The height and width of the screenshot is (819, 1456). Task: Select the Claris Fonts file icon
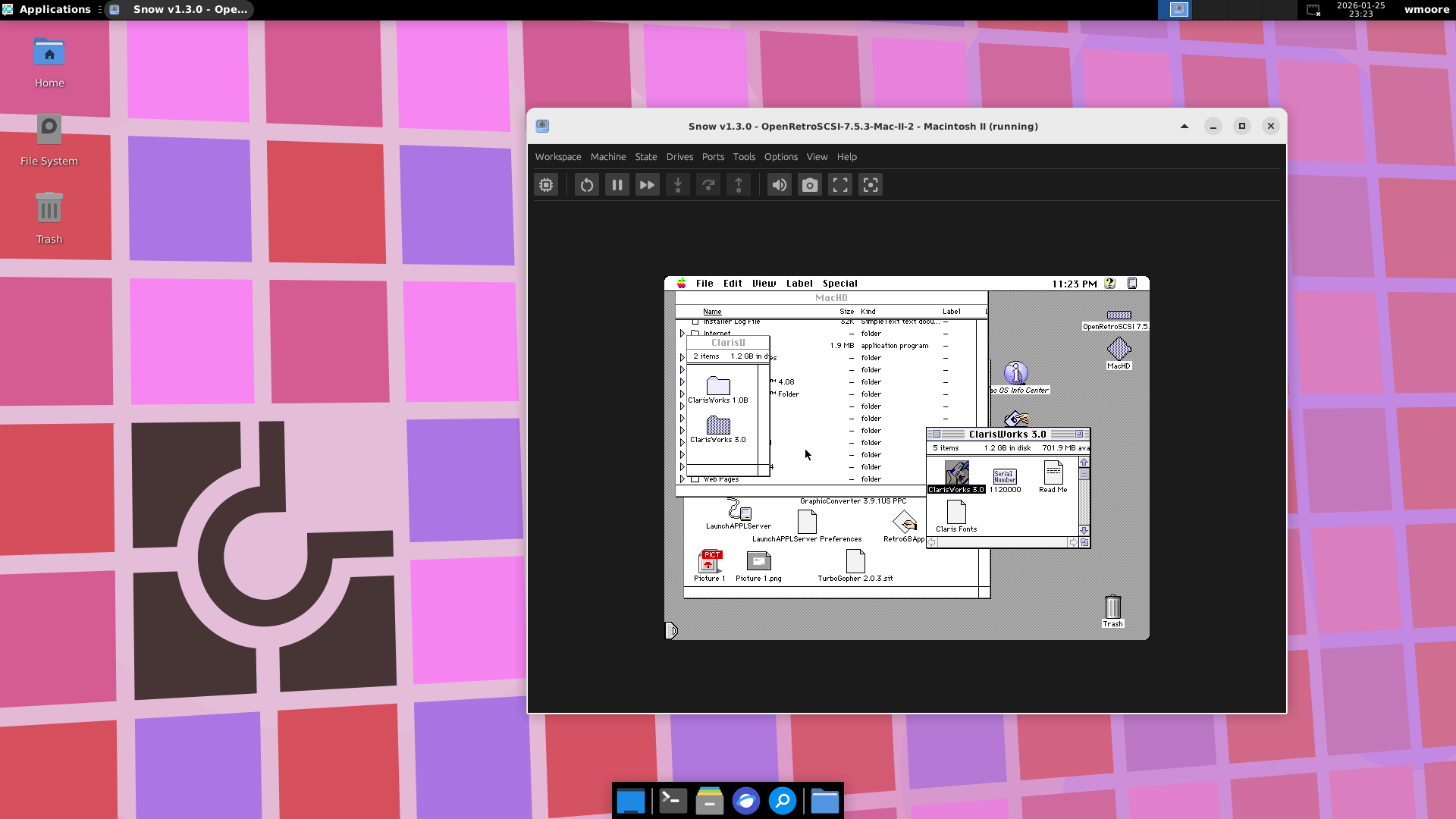[955, 513]
